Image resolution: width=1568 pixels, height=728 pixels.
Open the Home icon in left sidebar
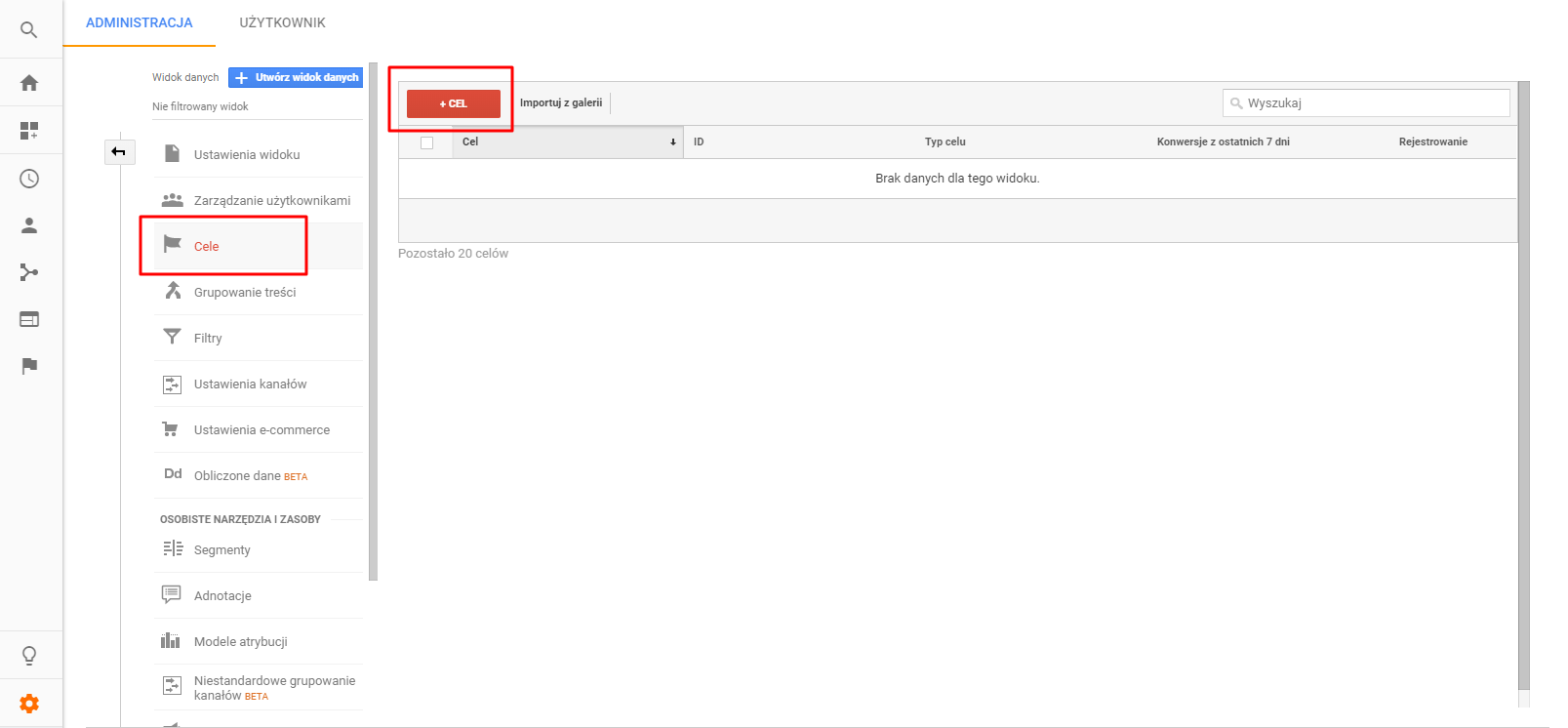pyautogui.click(x=29, y=83)
